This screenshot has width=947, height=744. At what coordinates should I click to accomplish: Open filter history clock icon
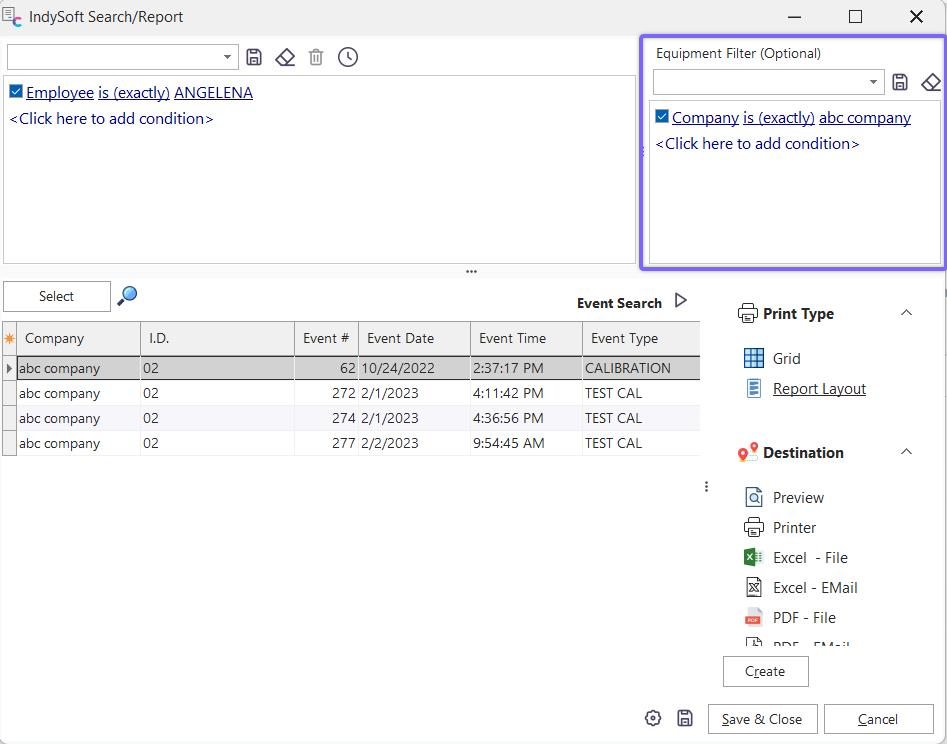347,57
